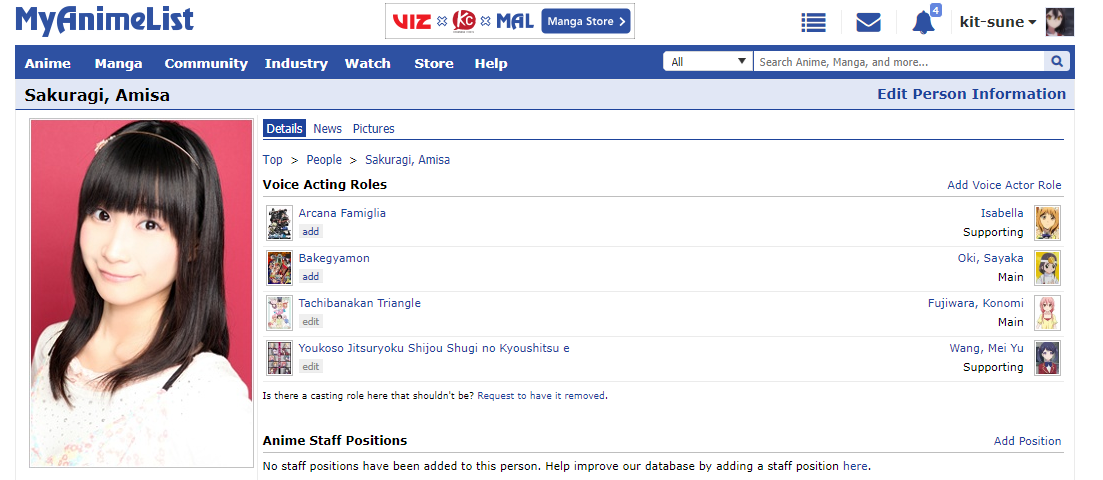Open the Community navigation menu

[x=206, y=63]
